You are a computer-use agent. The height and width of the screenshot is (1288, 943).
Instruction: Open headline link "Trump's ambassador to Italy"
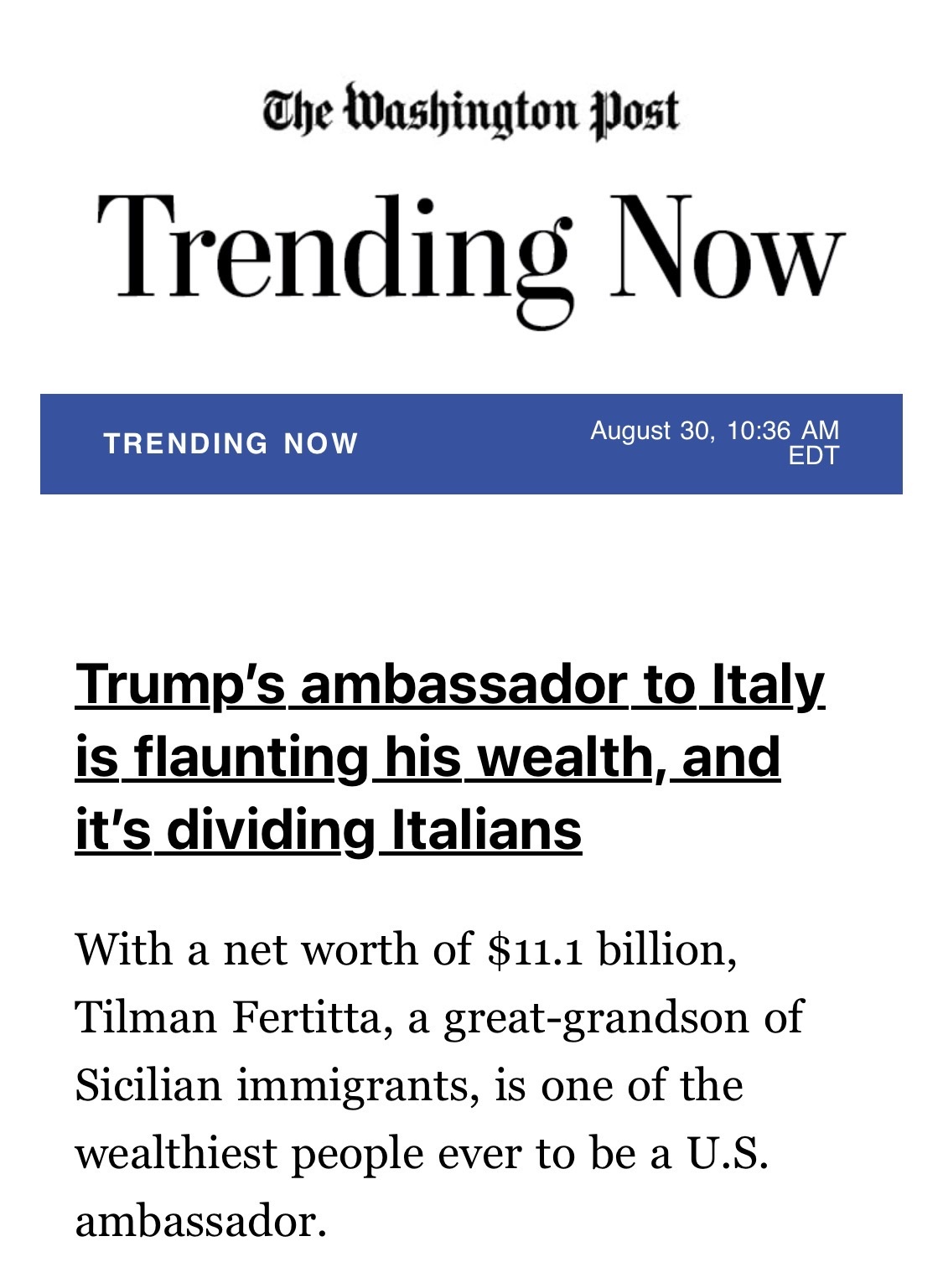point(450,687)
